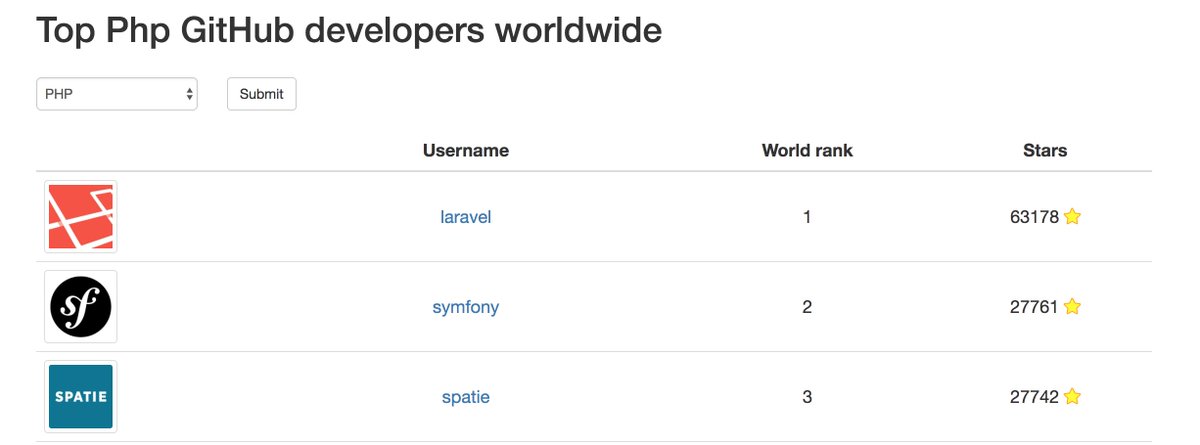The height and width of the screenshot is (445, 1200).
Task: Open the symfony user profile link
Action: click(465, 307)
